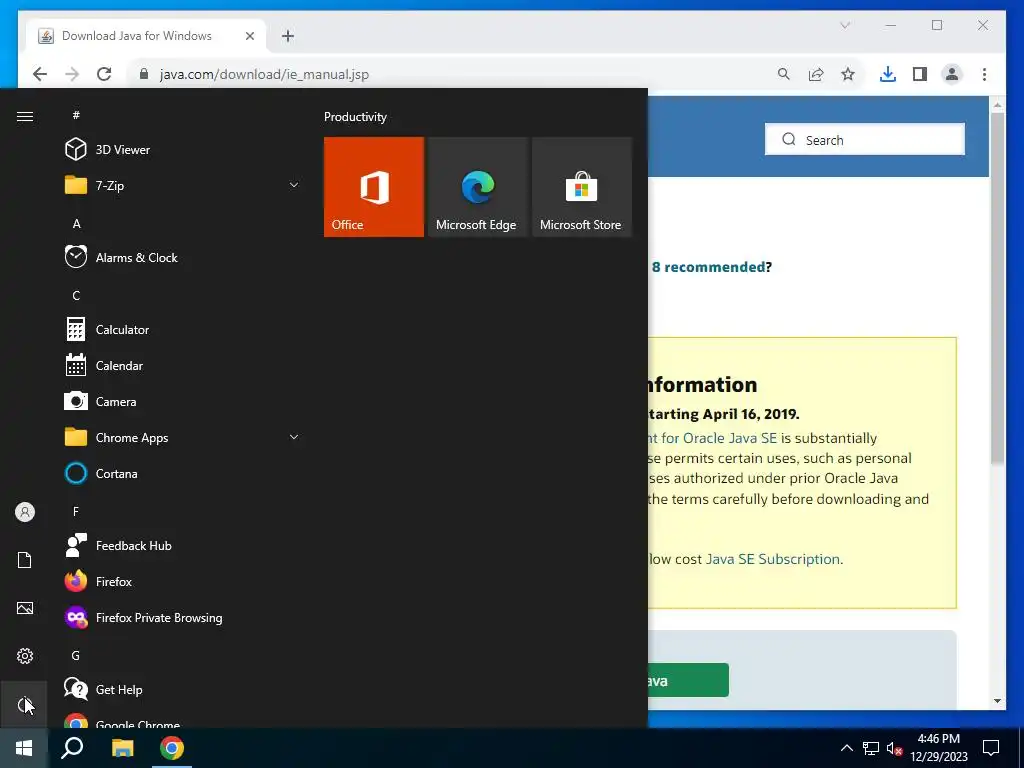
Task: Click the Productivity group title
Action: tap(355, 117)
